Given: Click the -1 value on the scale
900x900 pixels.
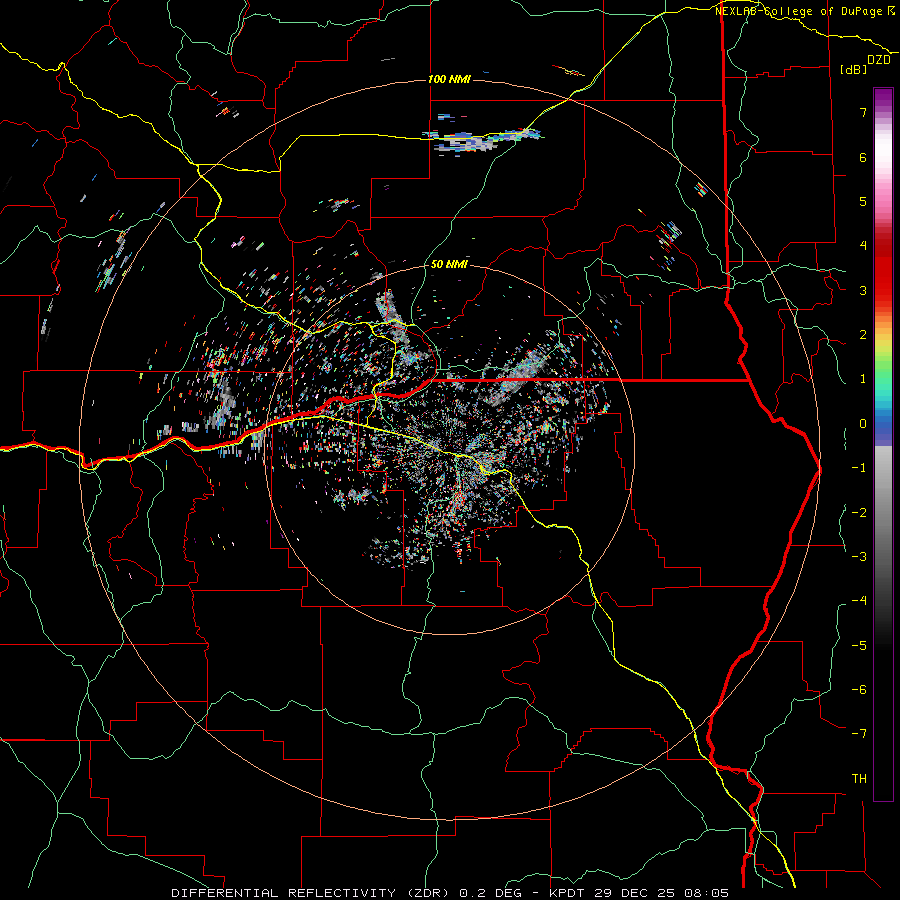Looking at the screenshot, I should [859, 468].
